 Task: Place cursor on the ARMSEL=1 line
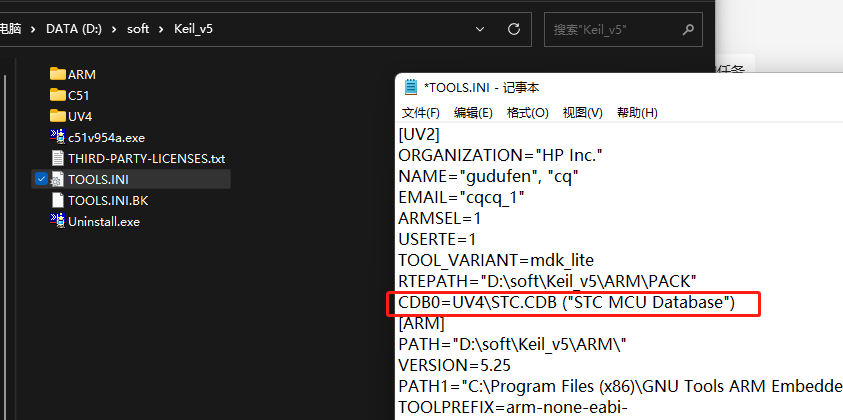point(439,218)
